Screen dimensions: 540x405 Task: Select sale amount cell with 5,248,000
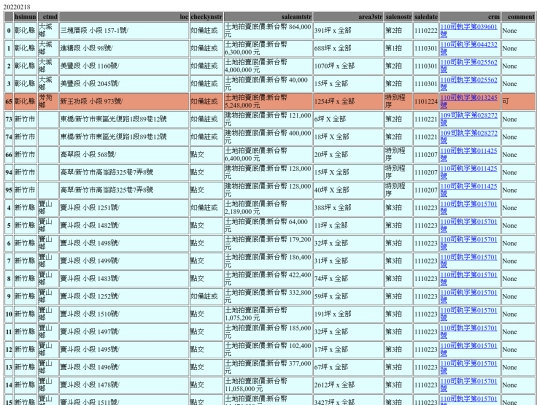point(268,101)
